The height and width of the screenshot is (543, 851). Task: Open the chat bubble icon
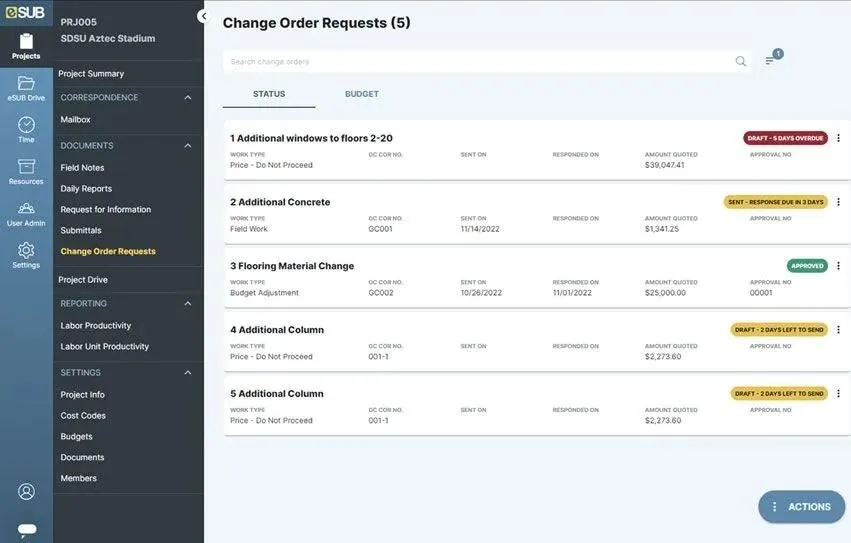[x=27, y=529]
